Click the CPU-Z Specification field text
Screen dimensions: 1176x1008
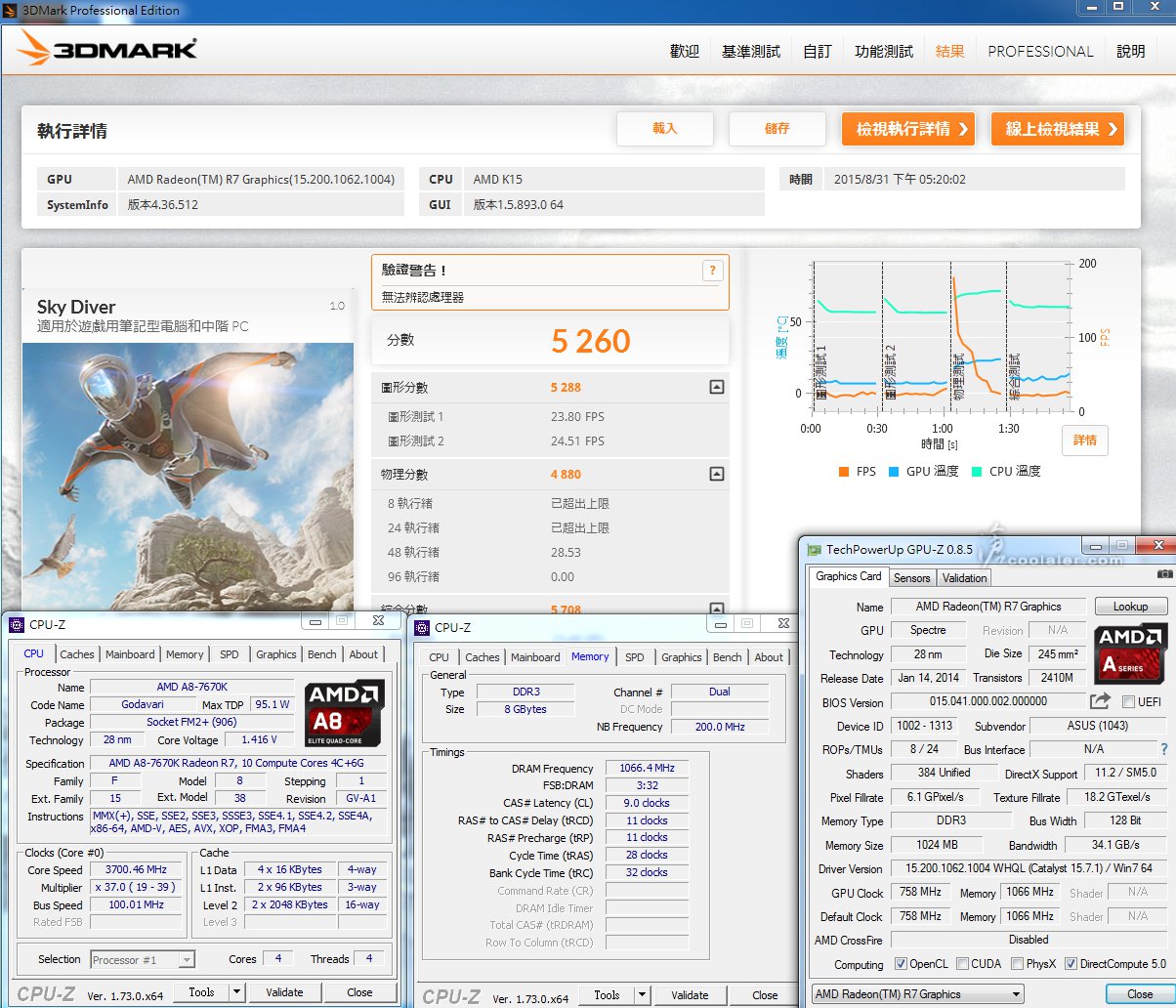click(x=238, y=763)
